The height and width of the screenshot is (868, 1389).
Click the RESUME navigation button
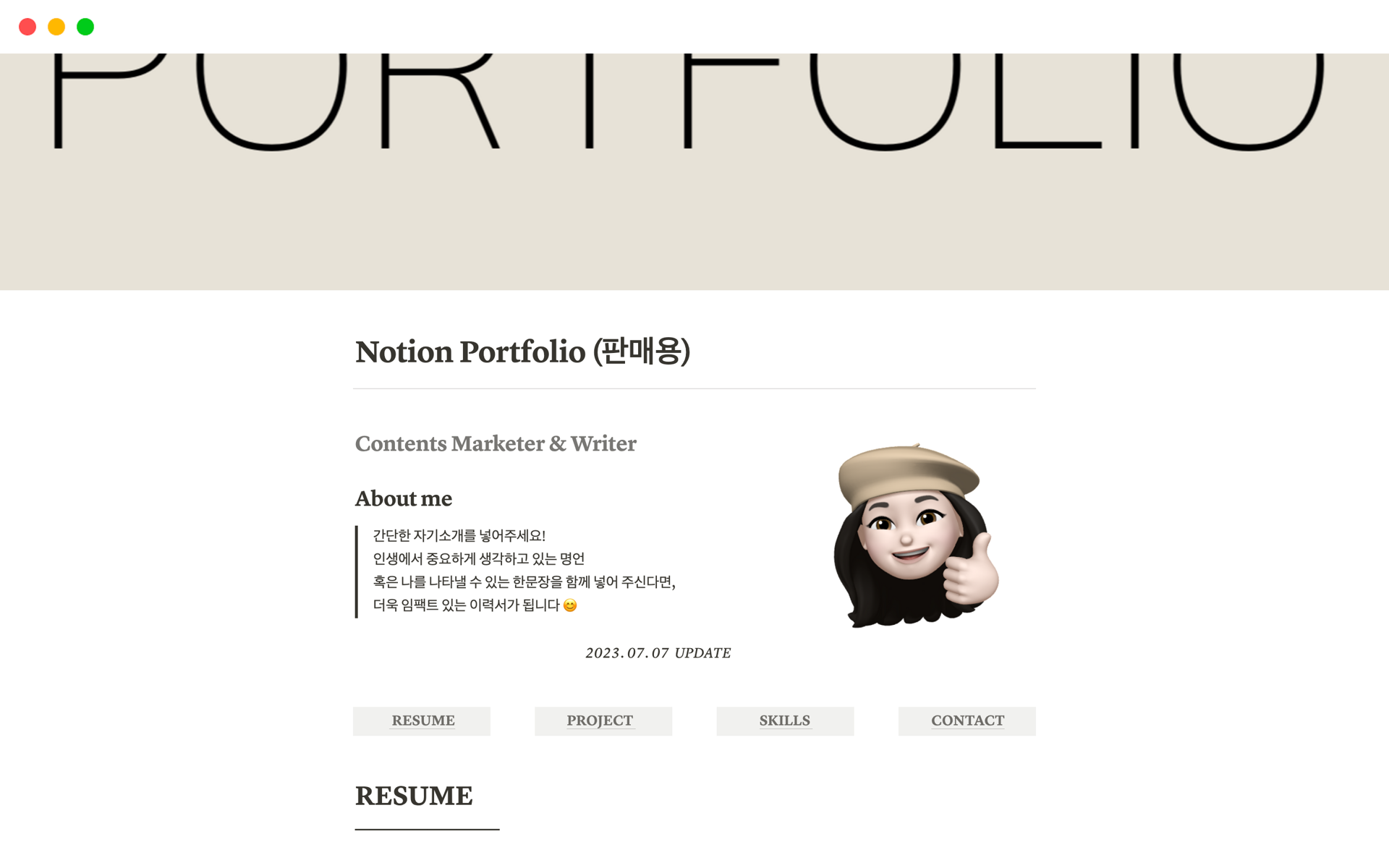[x=423, y=718]
